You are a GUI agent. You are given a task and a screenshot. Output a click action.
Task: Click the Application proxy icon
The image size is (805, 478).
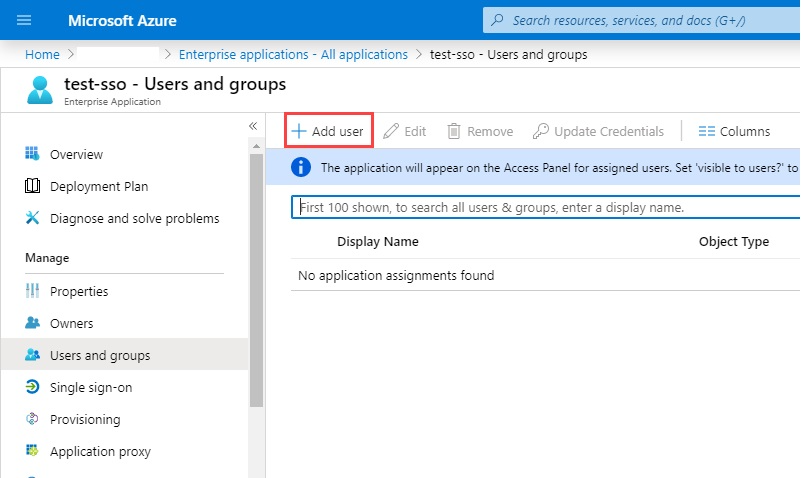click(32, 450)
